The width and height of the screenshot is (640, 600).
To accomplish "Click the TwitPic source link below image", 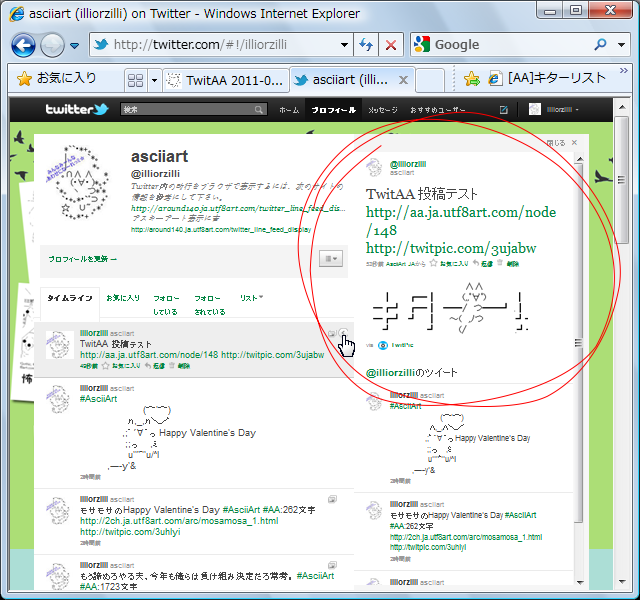I will (402, 345).
